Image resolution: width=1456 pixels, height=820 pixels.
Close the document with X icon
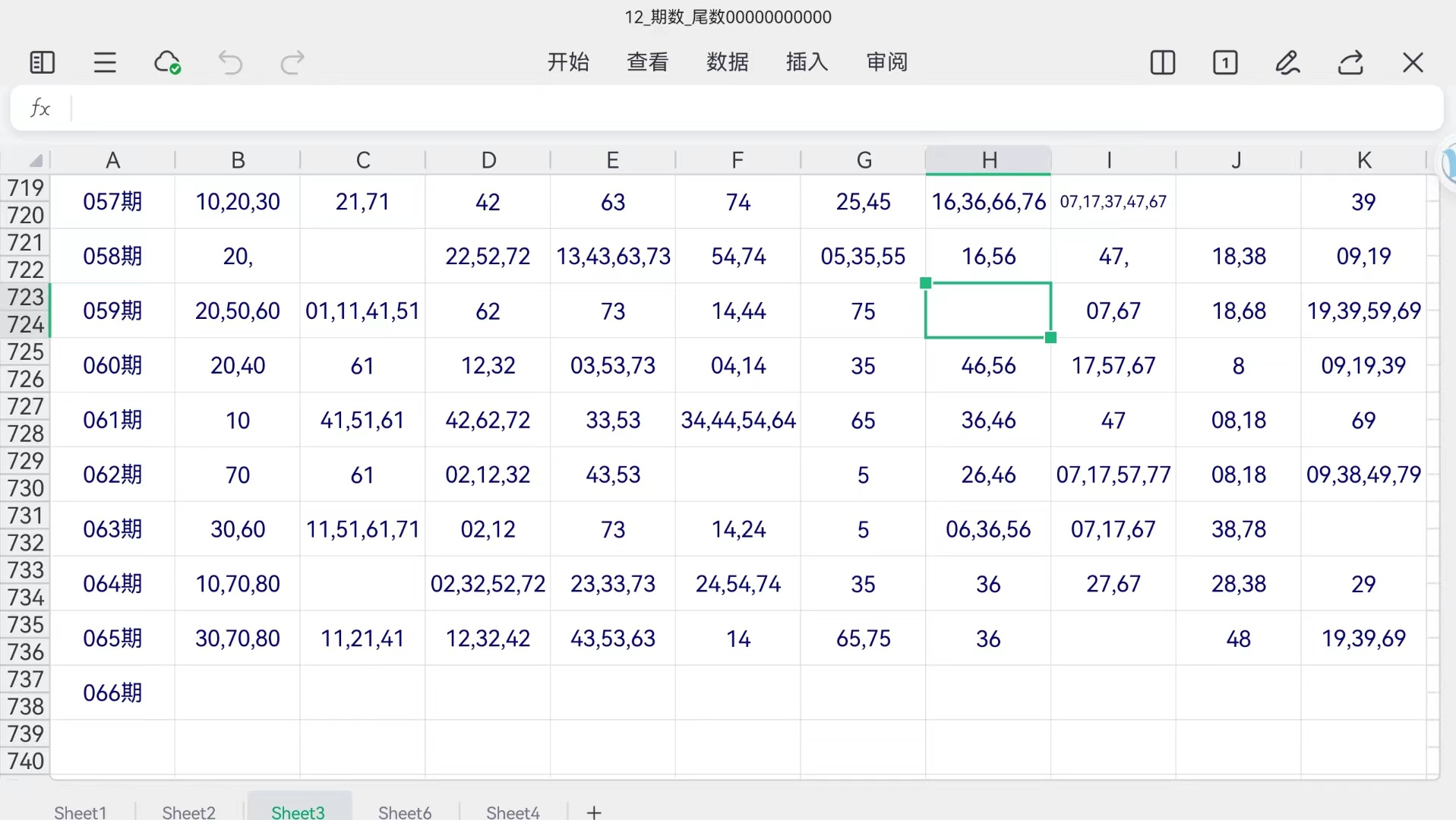pyautogui.click(x=1413, y=62)
